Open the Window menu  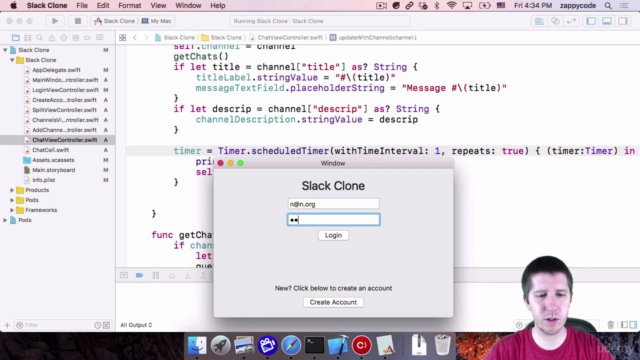[x=188, y=6]
